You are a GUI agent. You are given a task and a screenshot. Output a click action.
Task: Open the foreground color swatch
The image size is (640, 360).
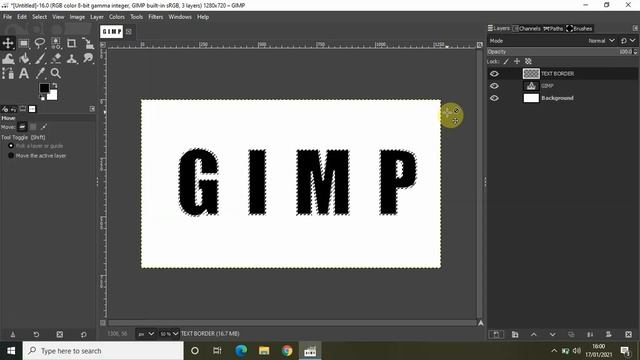[44, 88]
